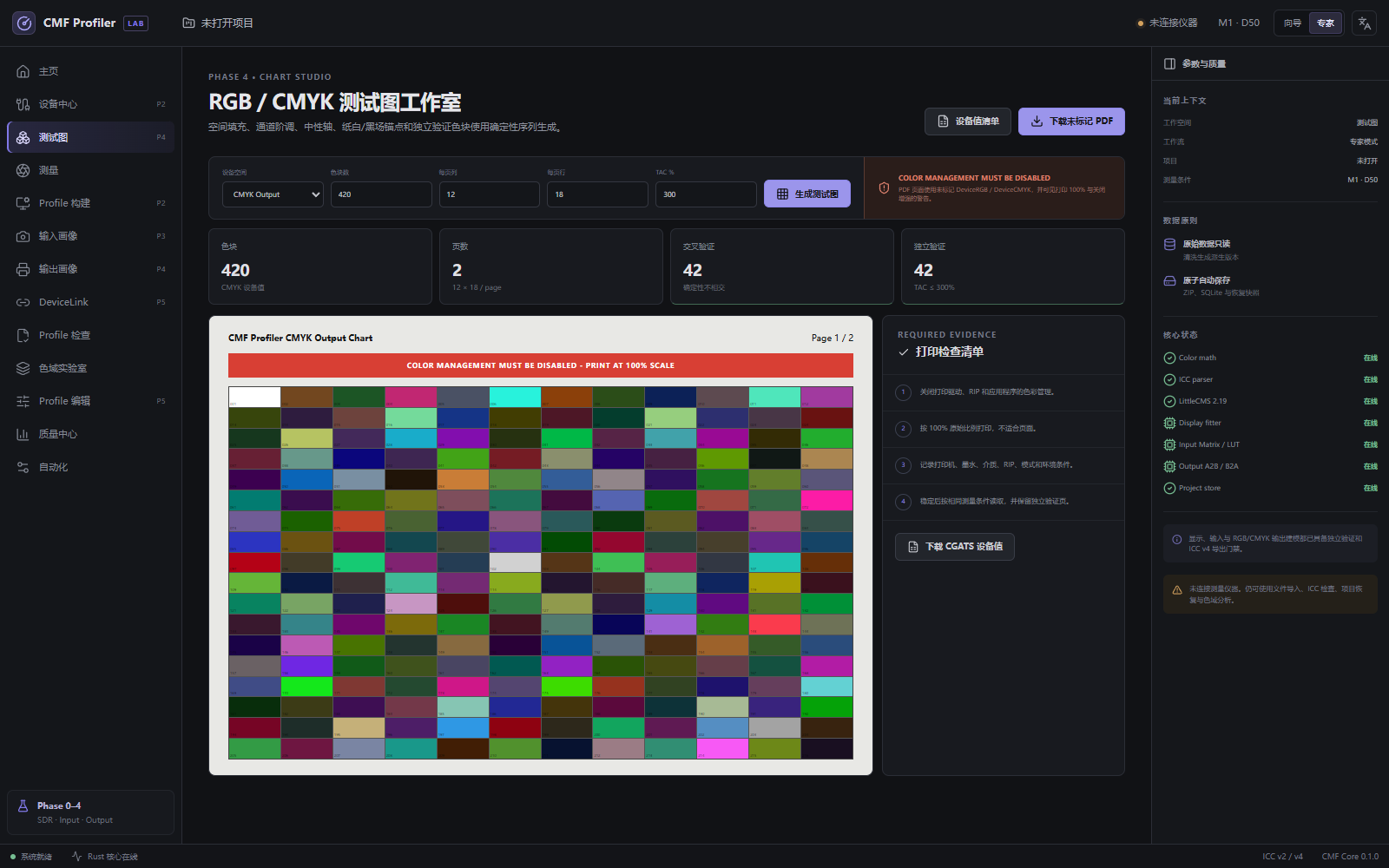Click the 设备中心 sidebar icon
This screenshot has height=868, width=1389.
tap(23, 104)
